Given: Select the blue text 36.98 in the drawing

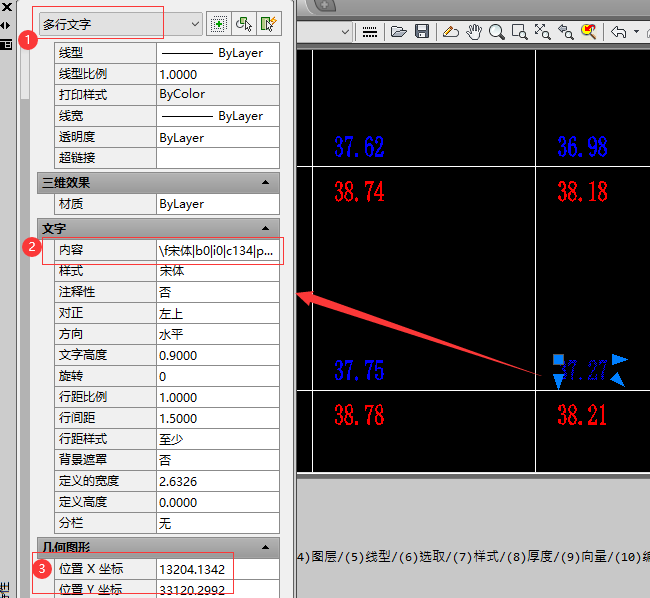Looking at the screenshot, I should coord(582,147).
